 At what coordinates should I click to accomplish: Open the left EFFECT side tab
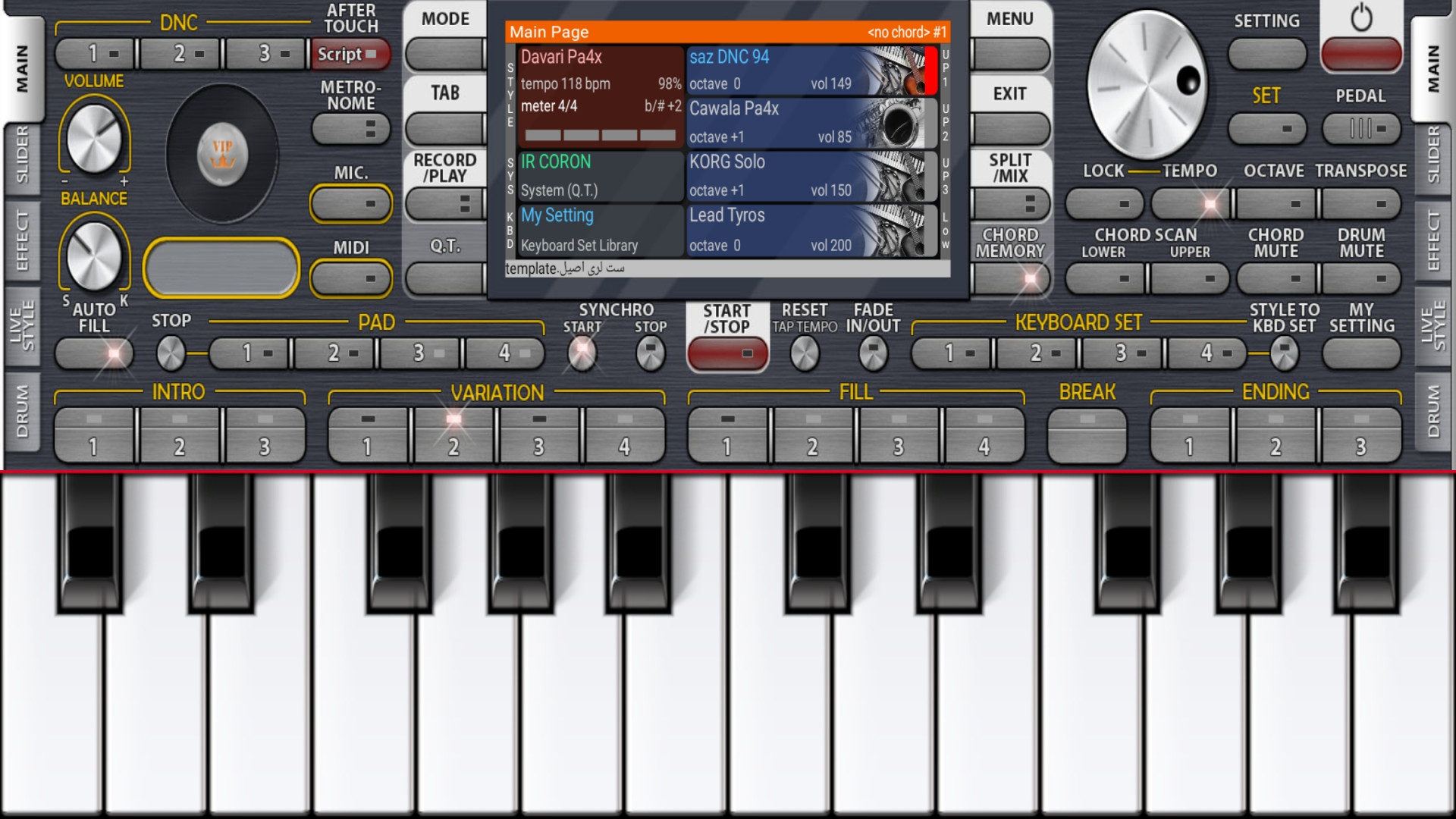[x=23, y=241]
